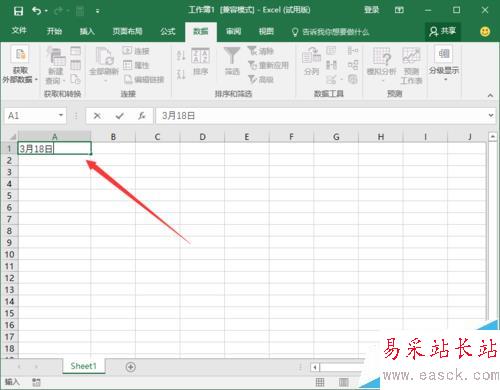The height and width of the screenshot is (390, 500).
Task: Expand the formula bar chevron
Action: 491,115
